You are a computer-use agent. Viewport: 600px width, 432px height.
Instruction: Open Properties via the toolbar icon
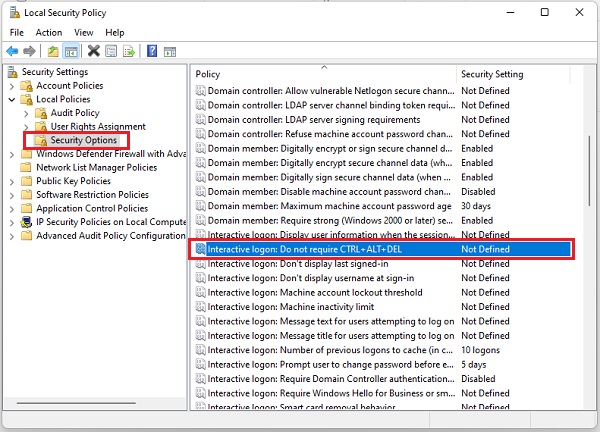pos(111,51)
